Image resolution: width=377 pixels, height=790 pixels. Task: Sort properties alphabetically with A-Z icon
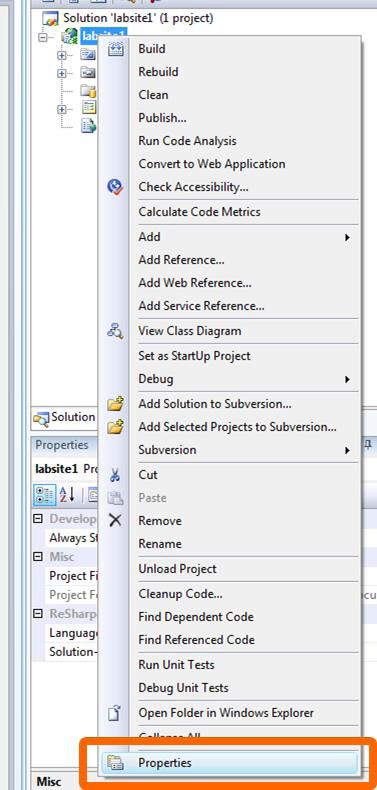pyautogui.click(x=67, y=495)
